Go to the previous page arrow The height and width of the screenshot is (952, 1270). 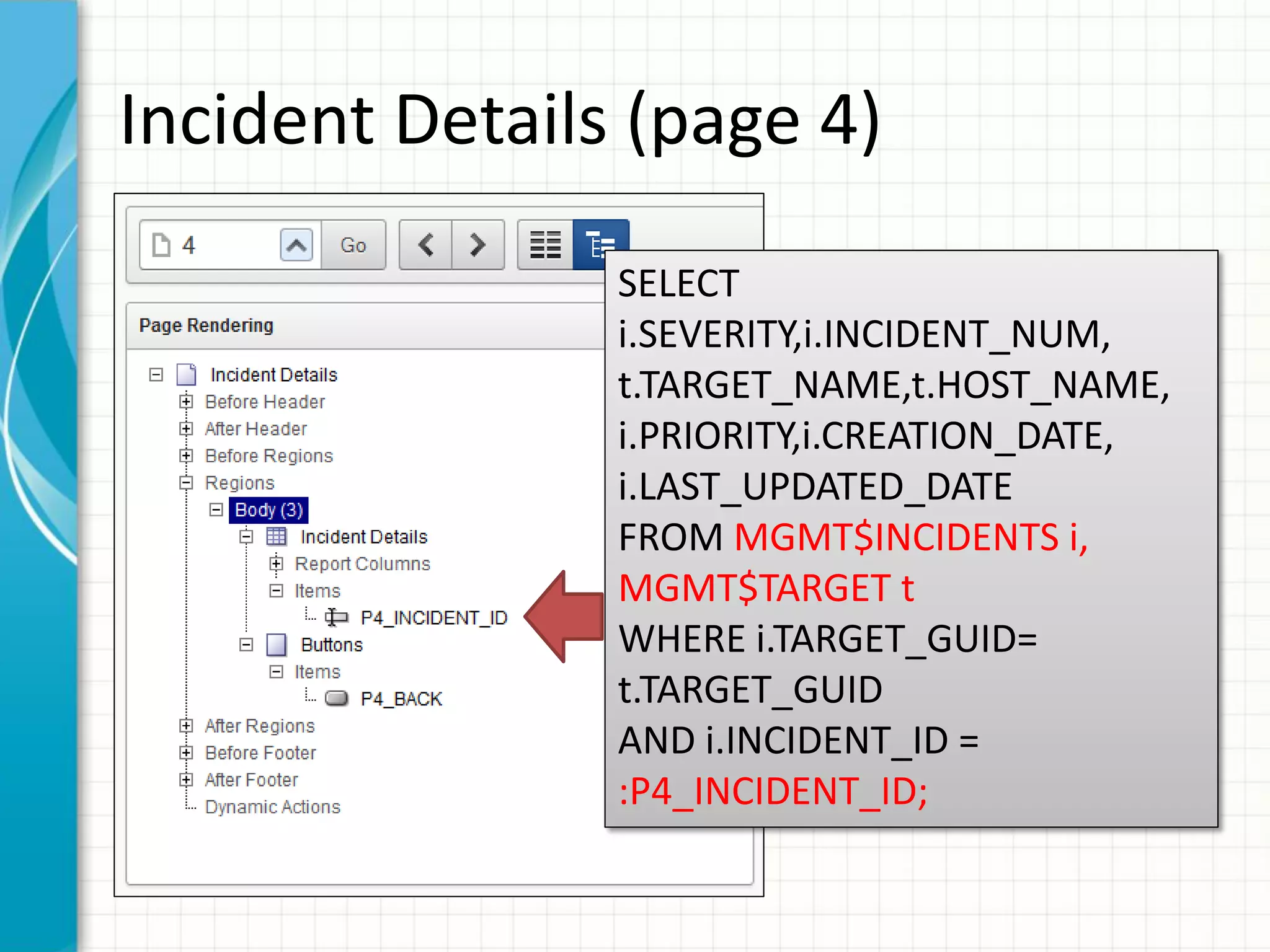click(425, 245)
